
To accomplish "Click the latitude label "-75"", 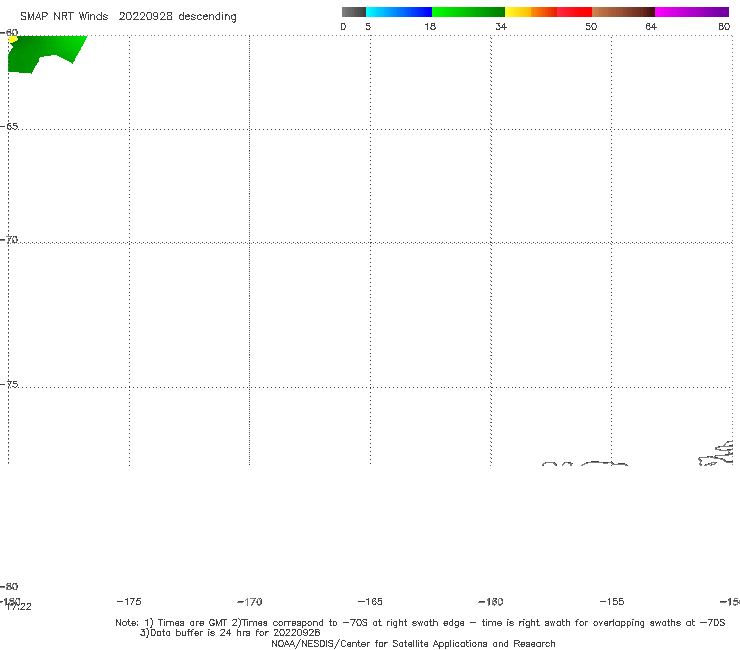I will point(9,384).
